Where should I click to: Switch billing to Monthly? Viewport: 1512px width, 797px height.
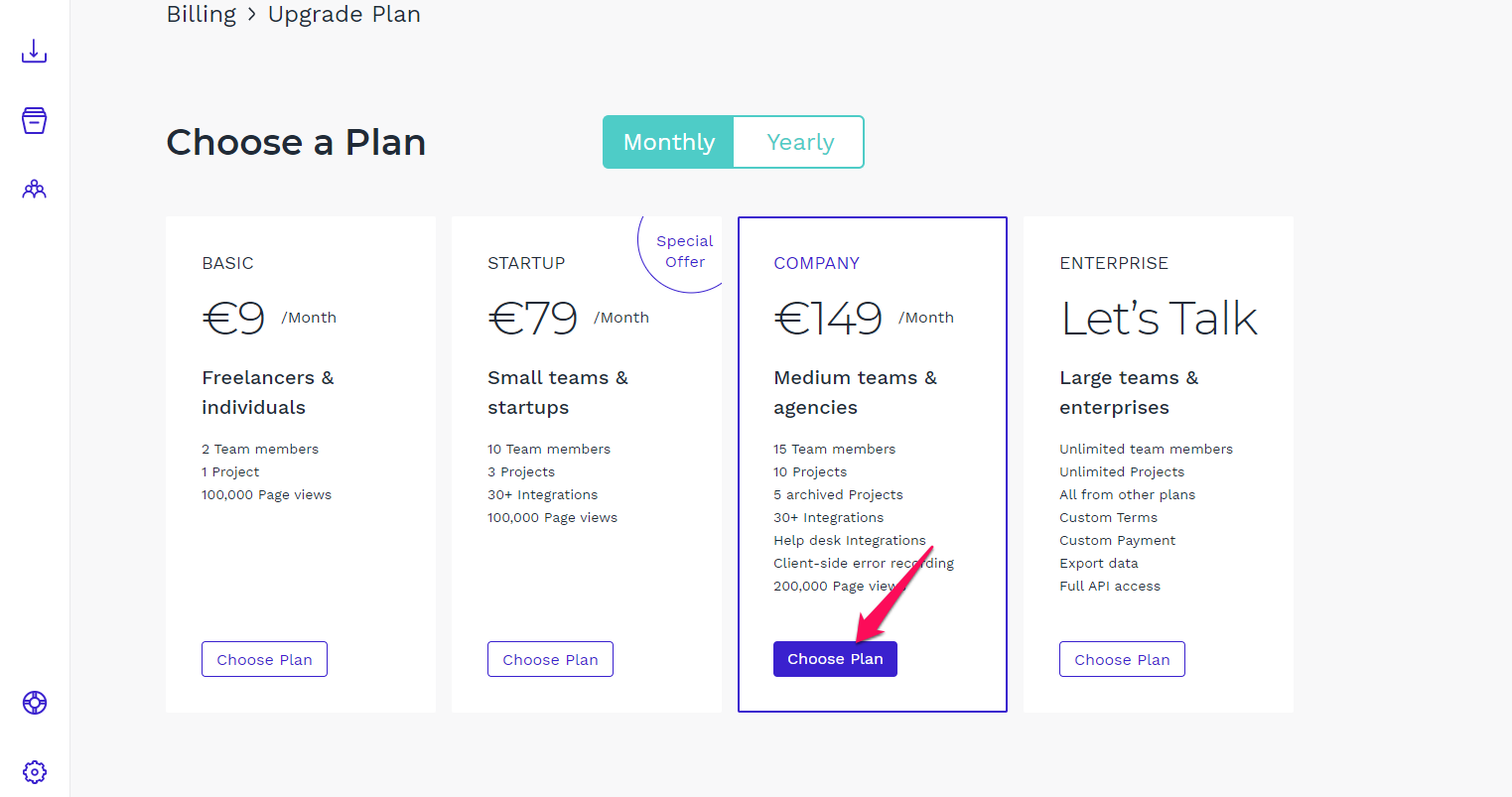coord(668,142)
